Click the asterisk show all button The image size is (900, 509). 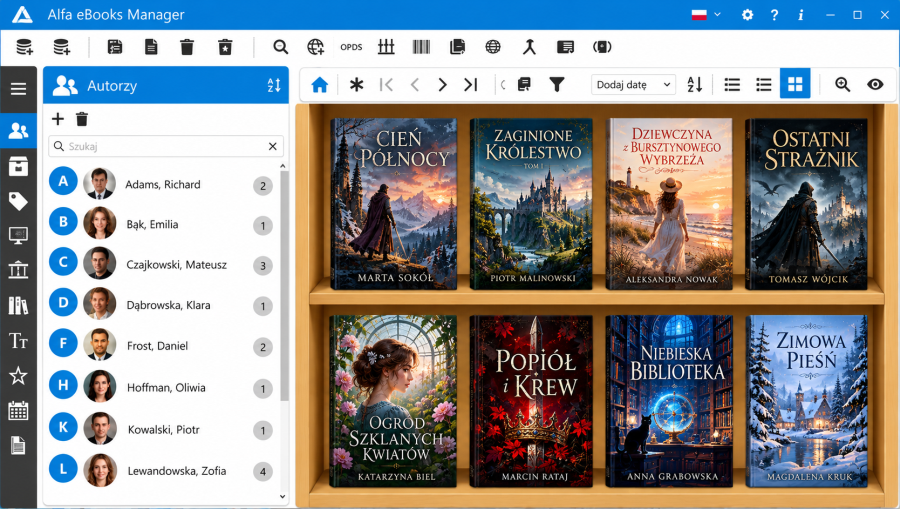tap(356, 85)
